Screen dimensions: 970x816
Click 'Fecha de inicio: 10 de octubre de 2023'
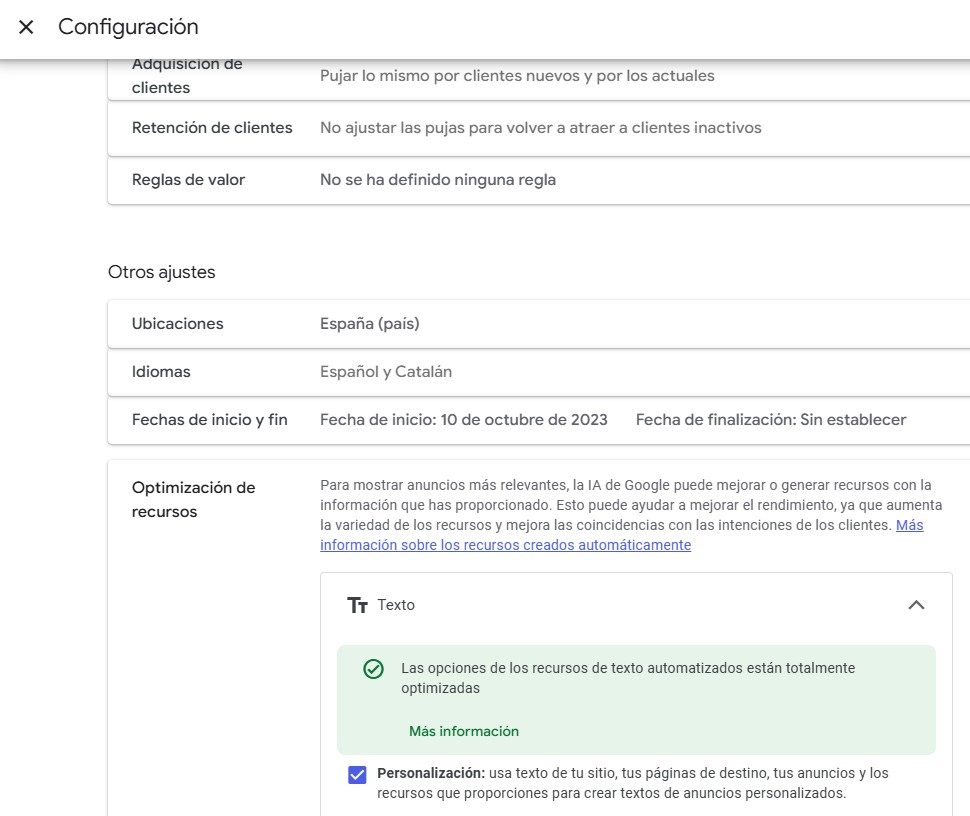coord(463,420)
